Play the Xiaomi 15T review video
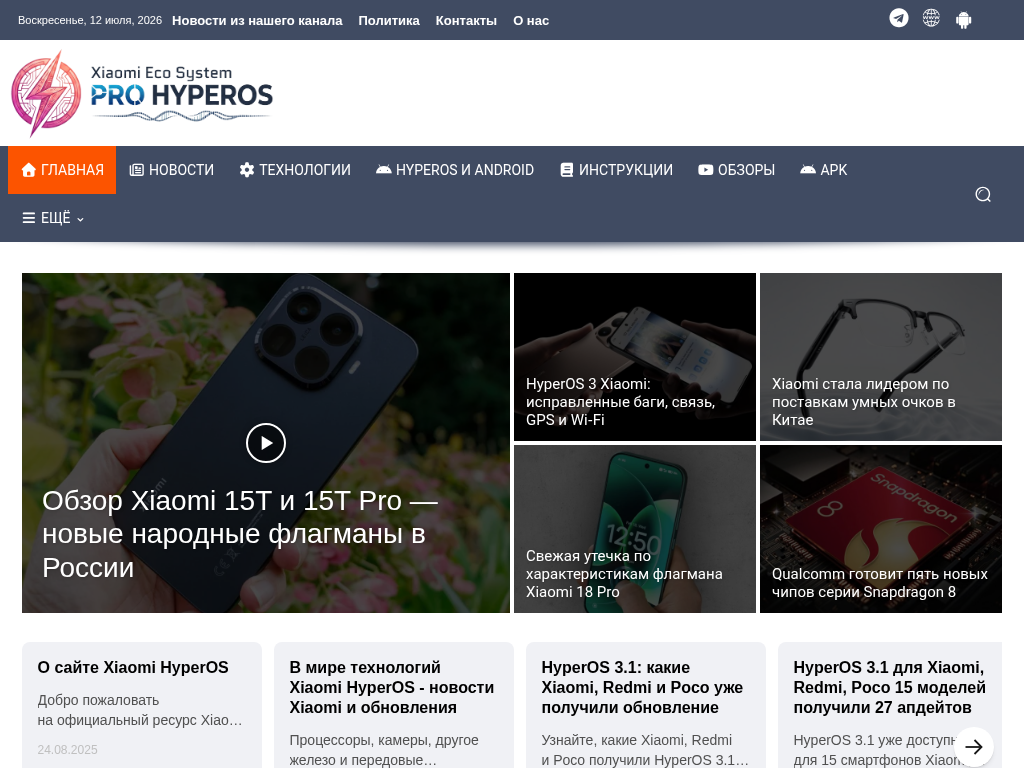 tap(266, 443)
